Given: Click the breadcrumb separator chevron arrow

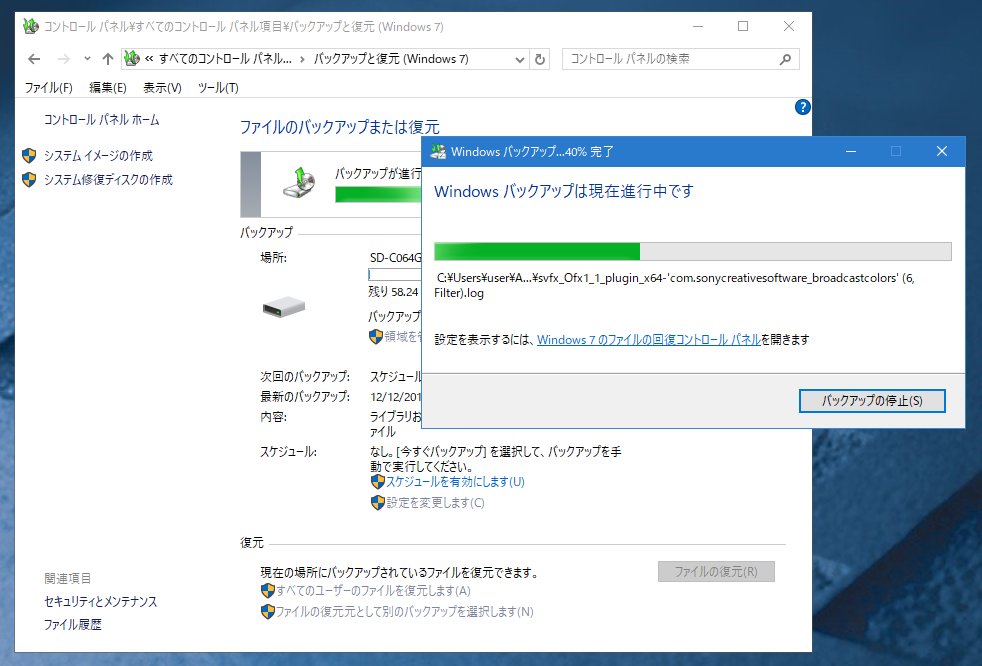Looking at the screenshot, I should [x=302, y=60].
